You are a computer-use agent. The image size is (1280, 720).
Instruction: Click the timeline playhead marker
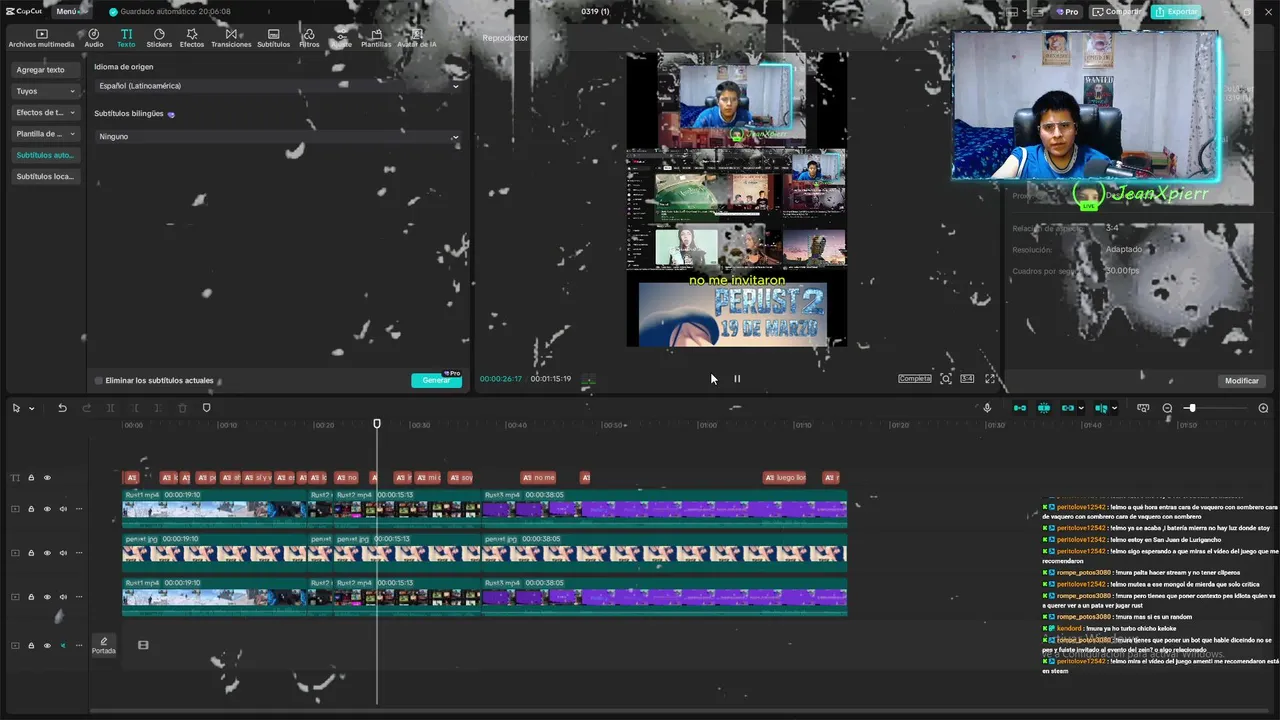(377, 424)
